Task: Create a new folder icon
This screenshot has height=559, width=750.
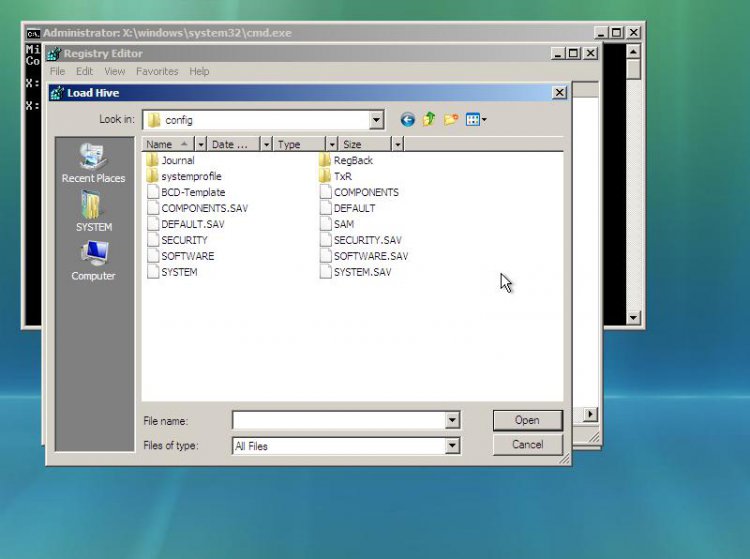Action: click(451, 120)
